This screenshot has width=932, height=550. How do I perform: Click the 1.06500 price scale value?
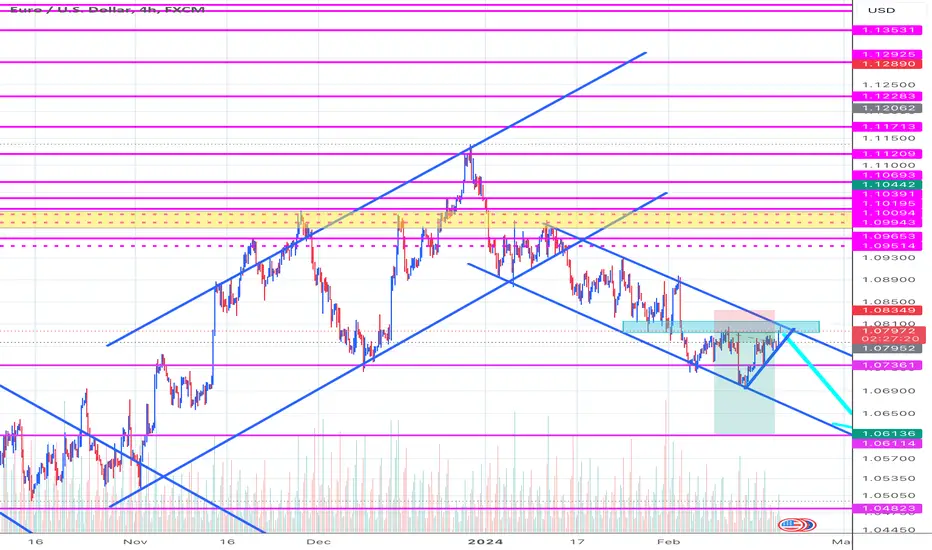(889, 413)
